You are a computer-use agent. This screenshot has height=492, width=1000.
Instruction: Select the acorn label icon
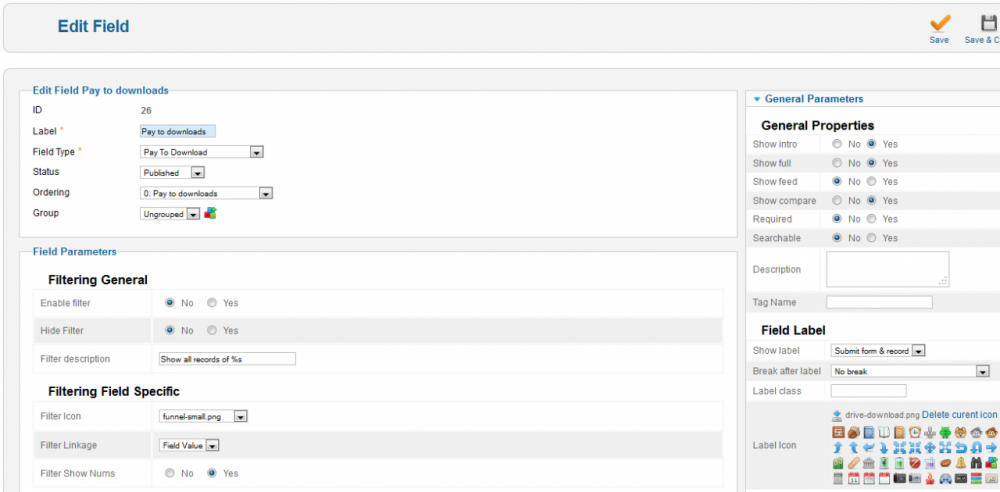tap(854, 432)
